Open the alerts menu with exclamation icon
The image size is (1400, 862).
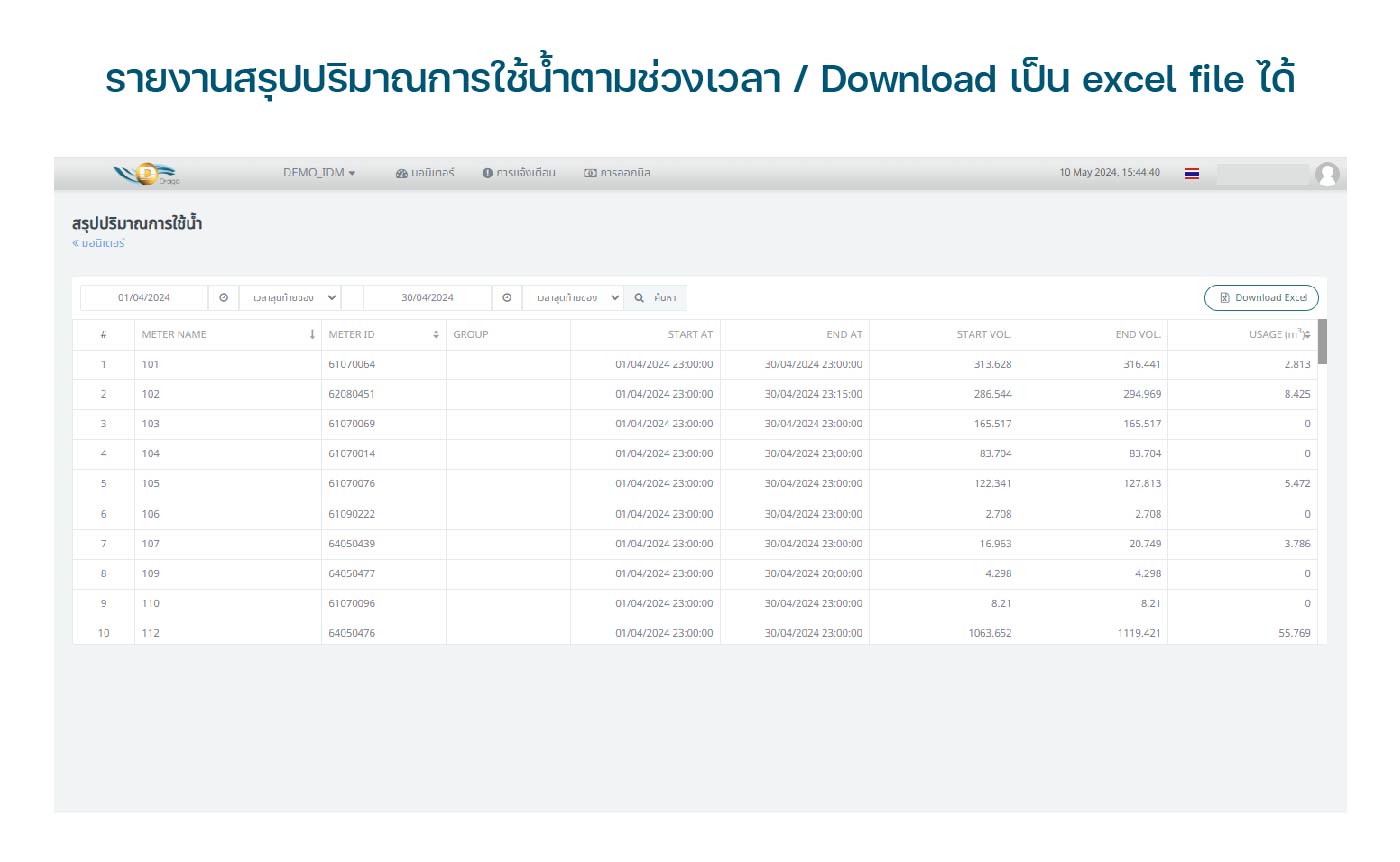(519, 173)
